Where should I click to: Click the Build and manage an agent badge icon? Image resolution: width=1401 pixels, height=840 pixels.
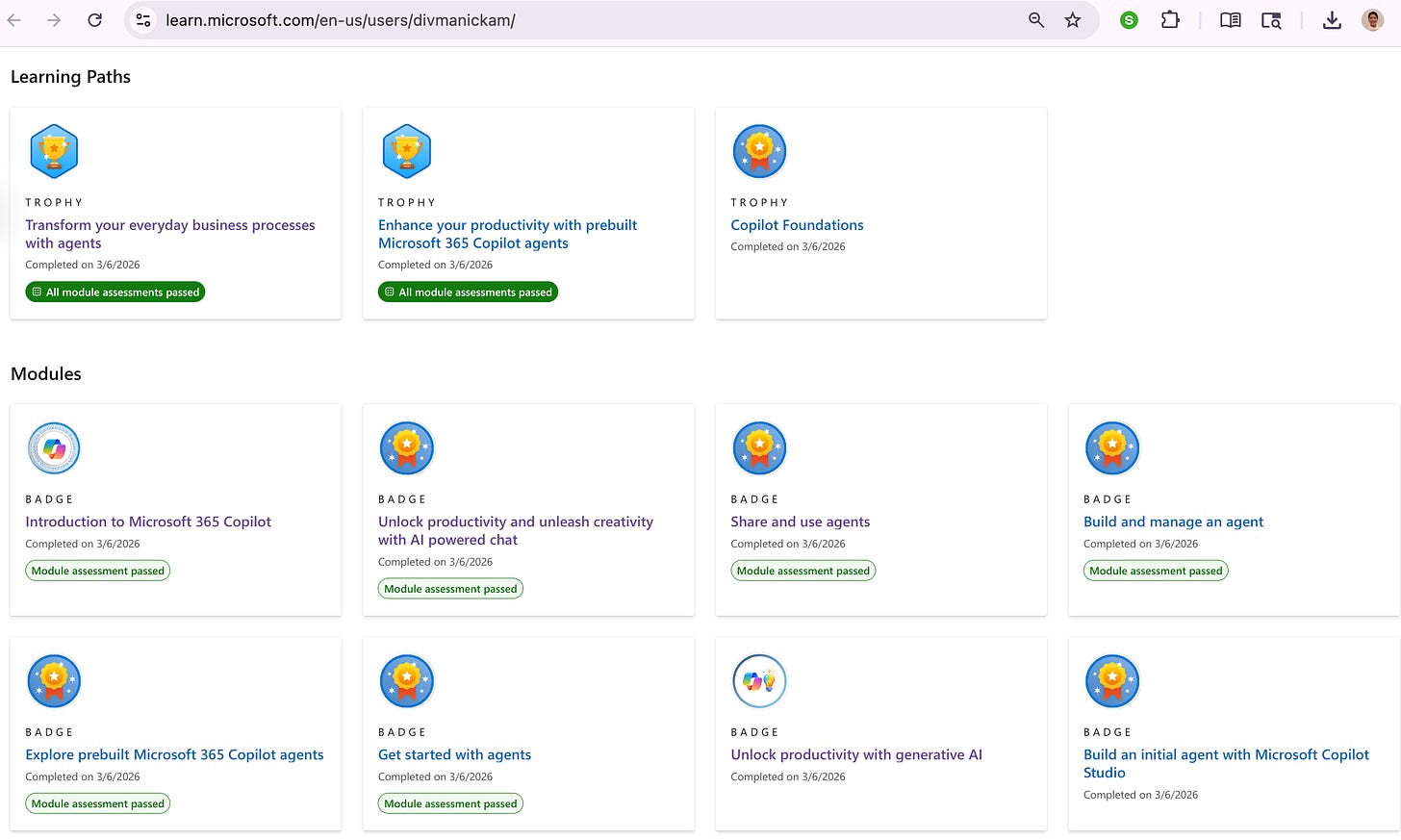pos(1112,448)
